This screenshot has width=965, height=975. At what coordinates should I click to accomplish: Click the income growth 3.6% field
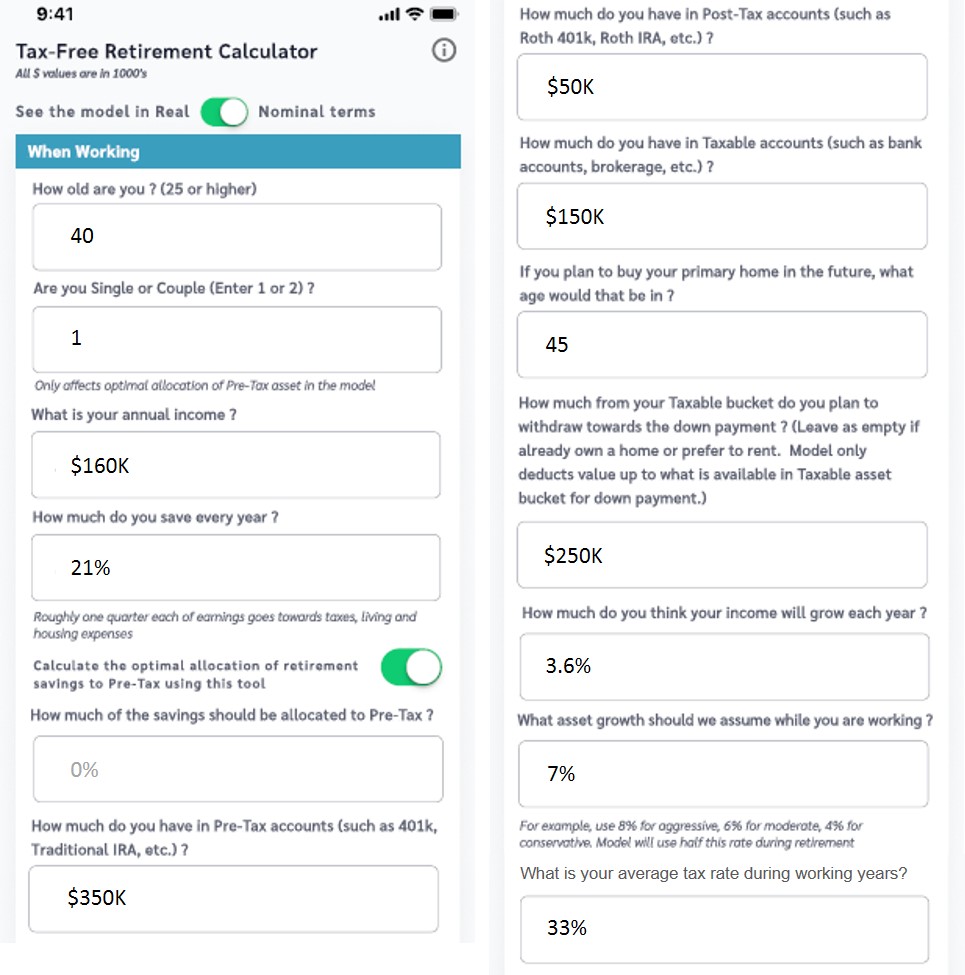[724, 667]
